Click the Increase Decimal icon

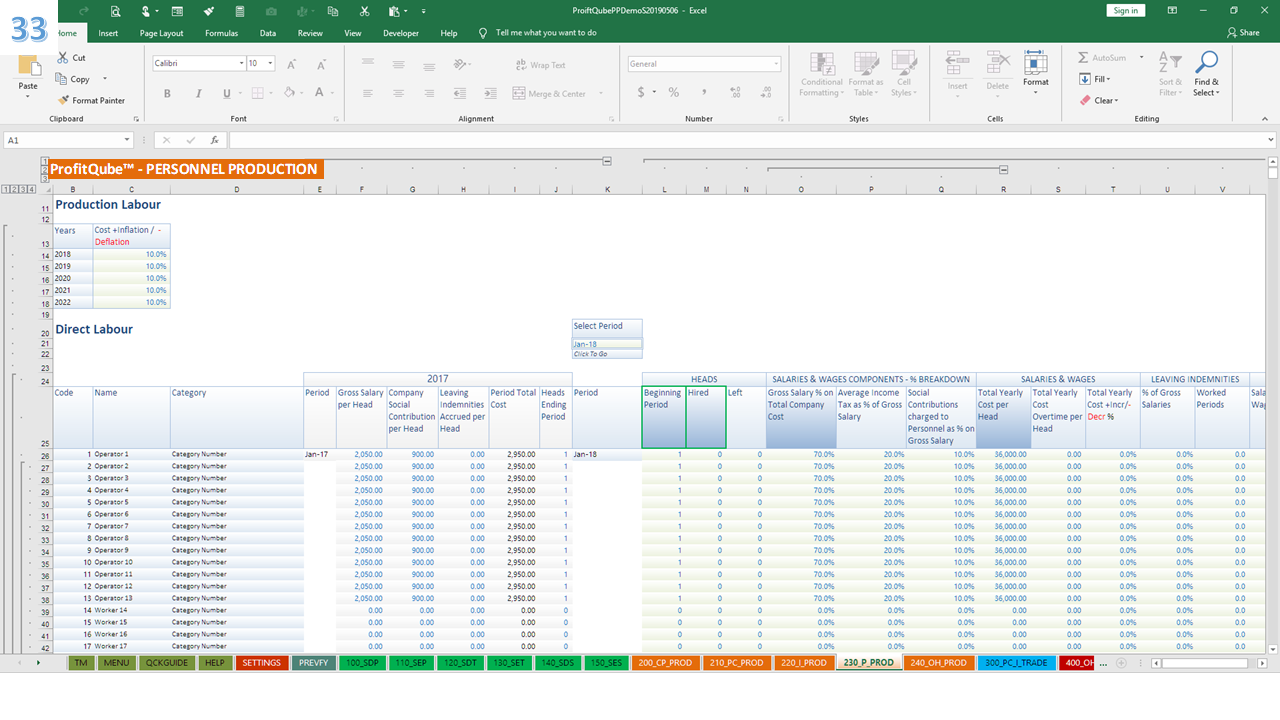(x=736, y=92)
